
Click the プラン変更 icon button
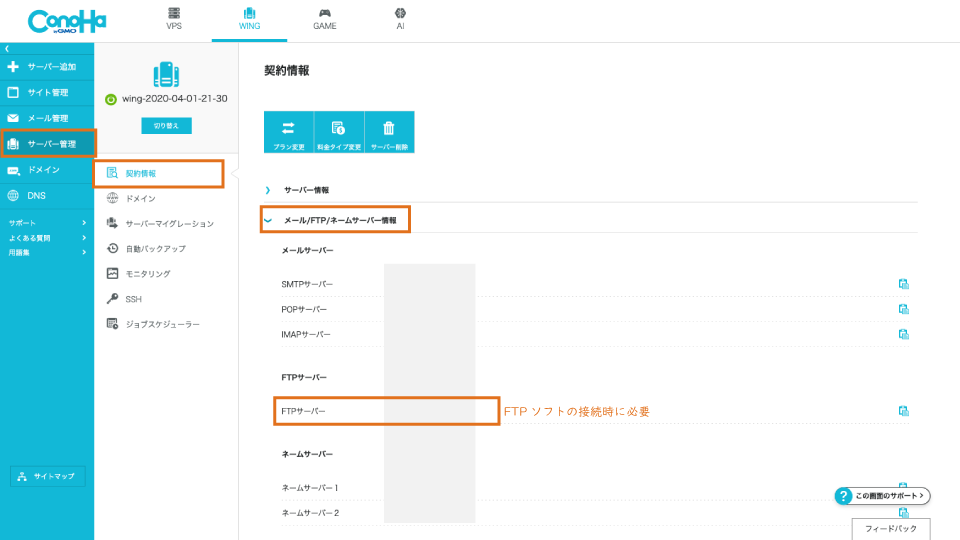click(288, 132)
